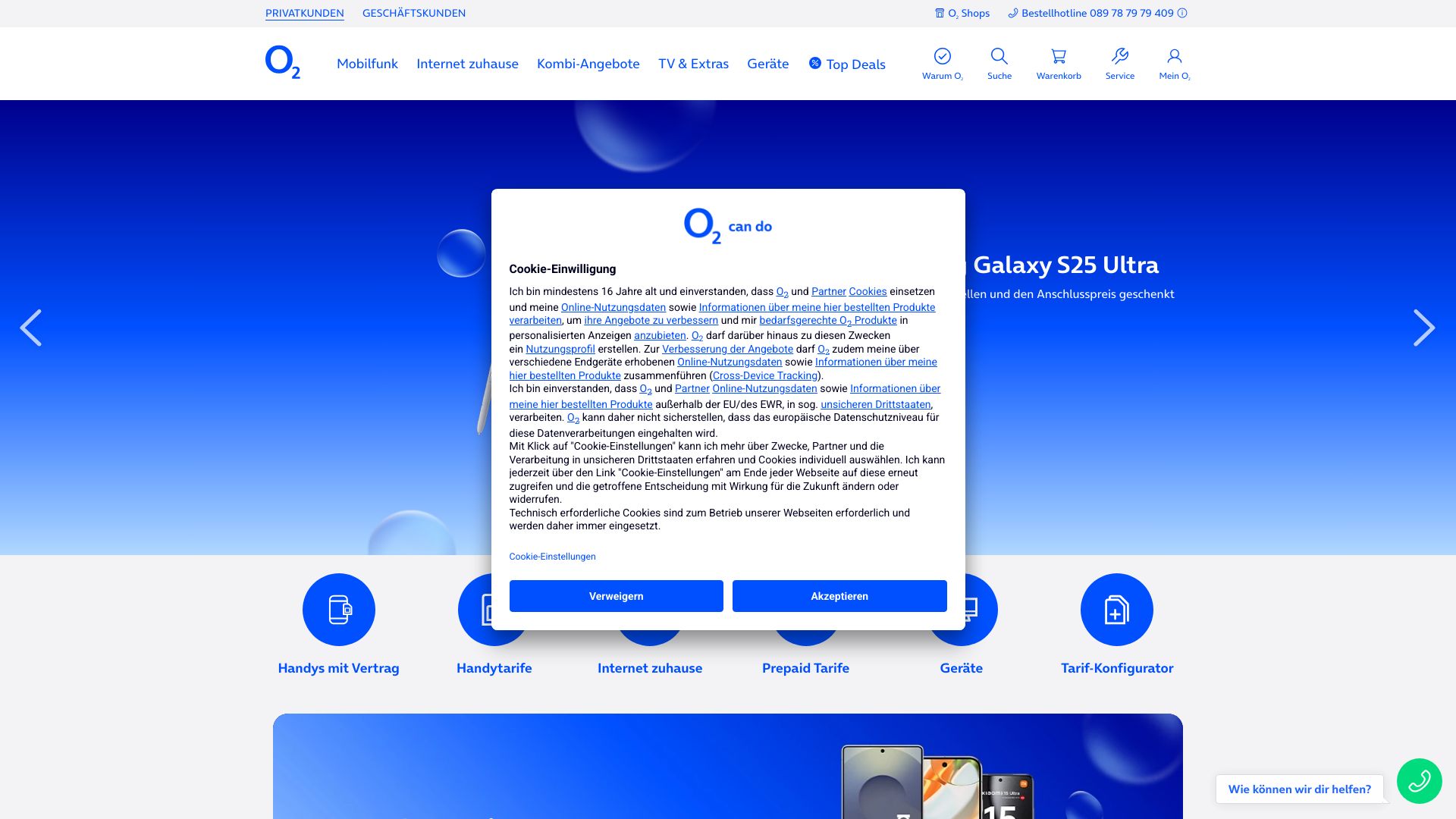Click the green phone call bubble

1419,781
